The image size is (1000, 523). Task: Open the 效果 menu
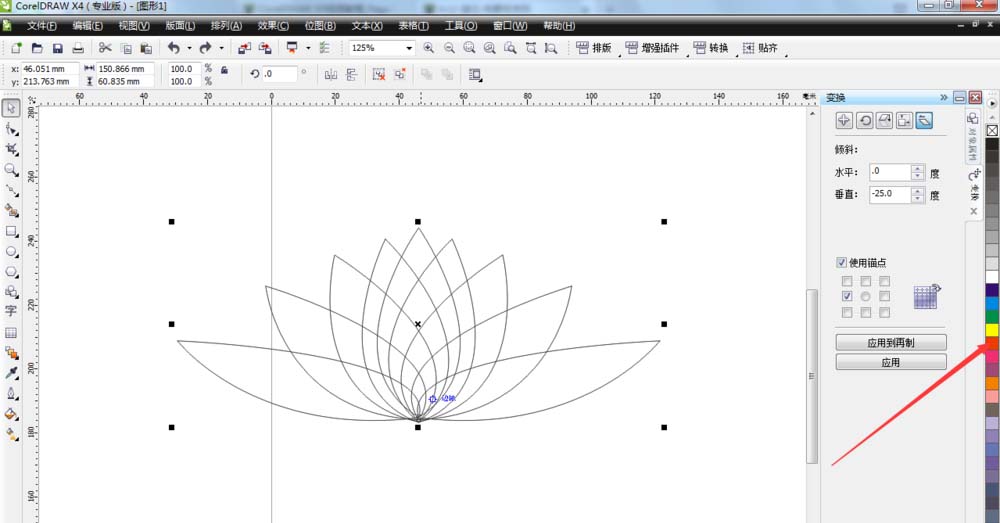tap(273, 26)
